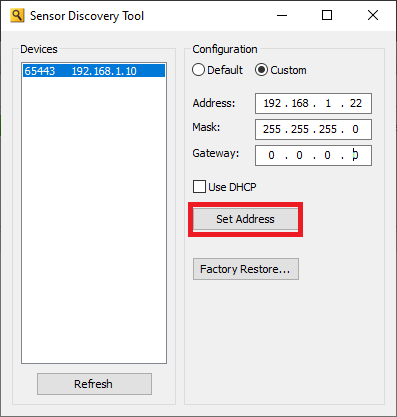Viewport: 397px width, 417px height.
Task: Click the Sensor Discovery Tool magnifier icon
Action: [x=17, y=16]
